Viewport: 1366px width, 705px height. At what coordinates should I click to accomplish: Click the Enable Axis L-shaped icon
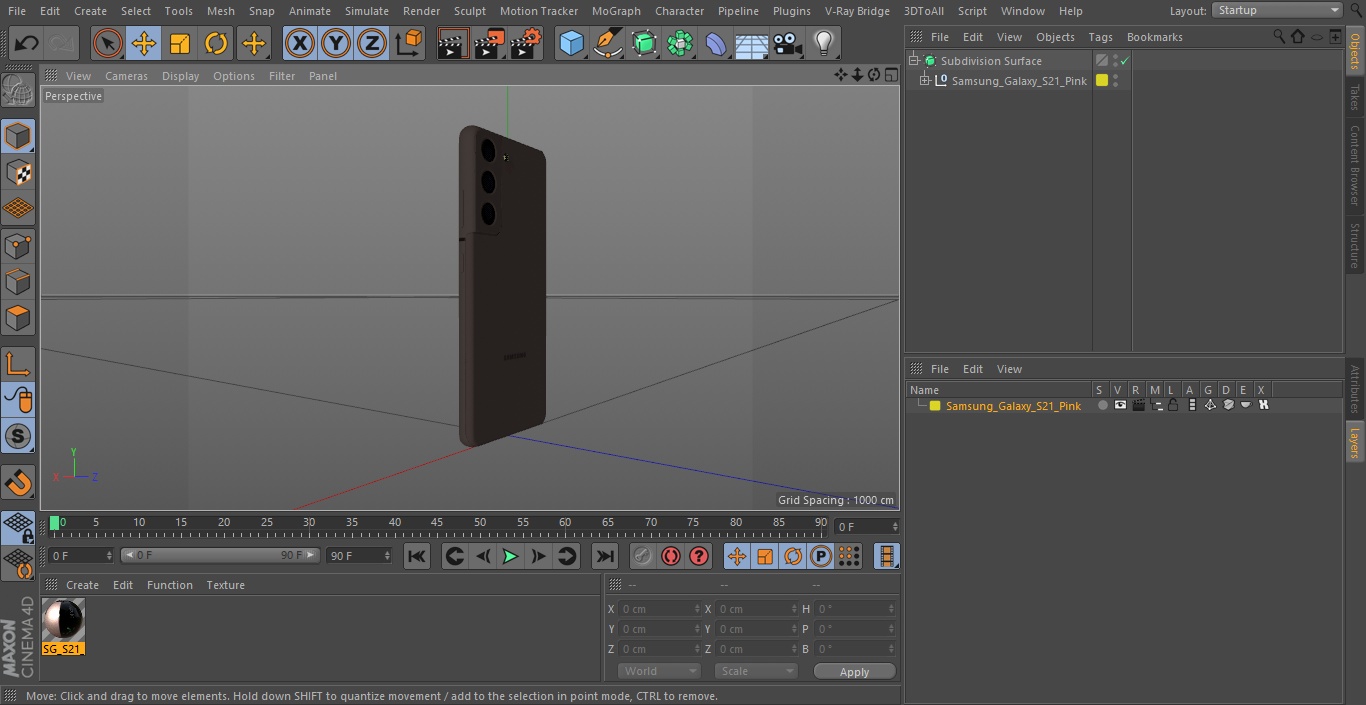point(19,365)
